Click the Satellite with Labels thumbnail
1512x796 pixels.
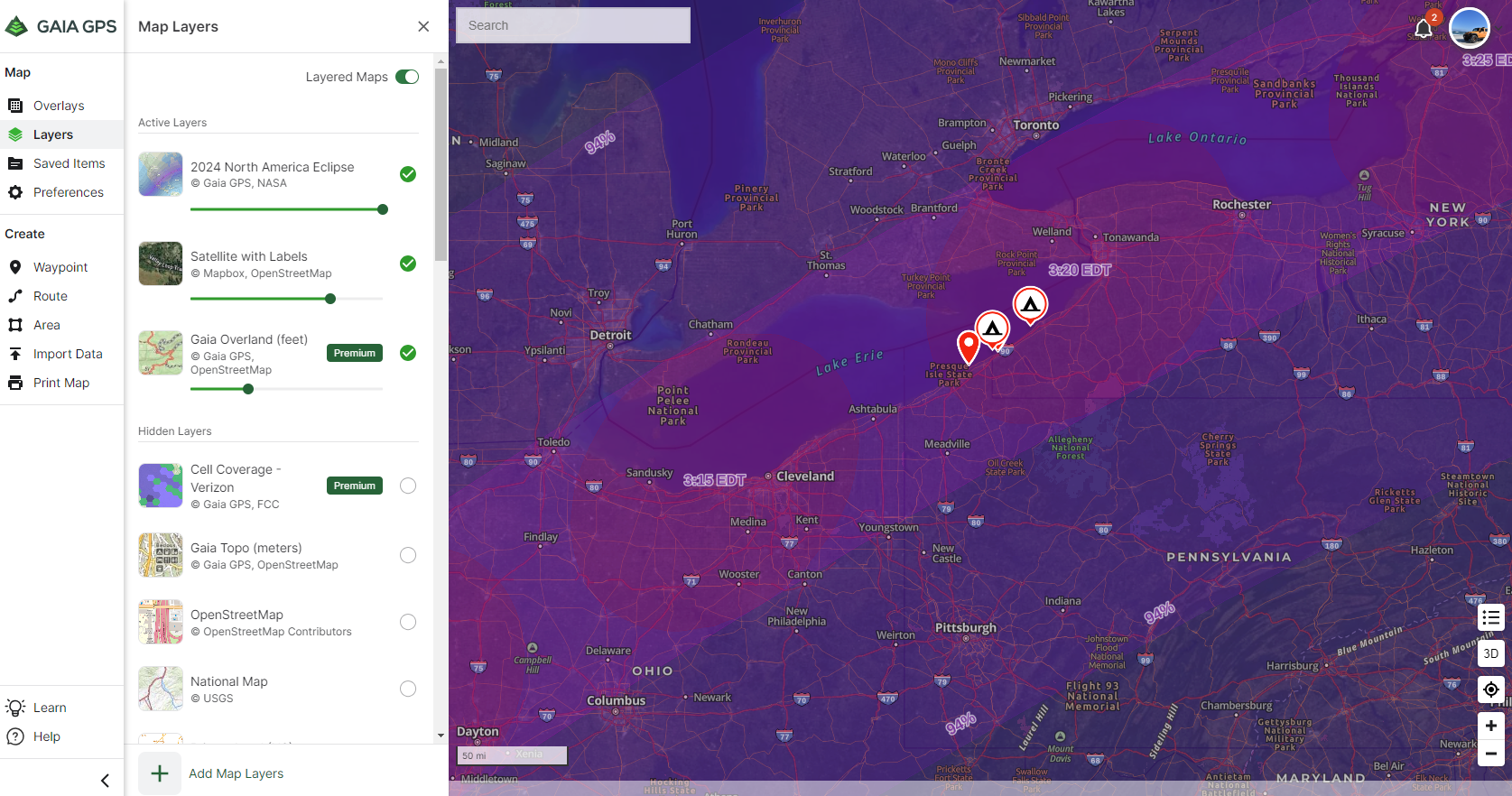(x=161, y=264)
